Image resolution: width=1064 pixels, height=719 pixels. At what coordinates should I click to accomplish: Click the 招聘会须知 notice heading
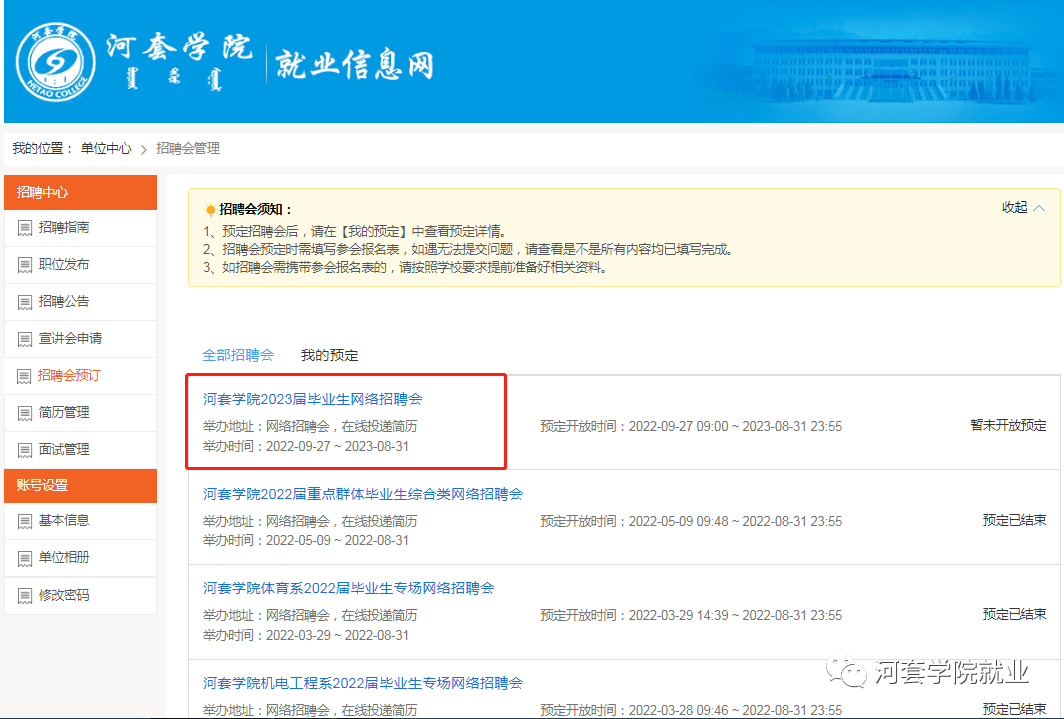point(255,210)
